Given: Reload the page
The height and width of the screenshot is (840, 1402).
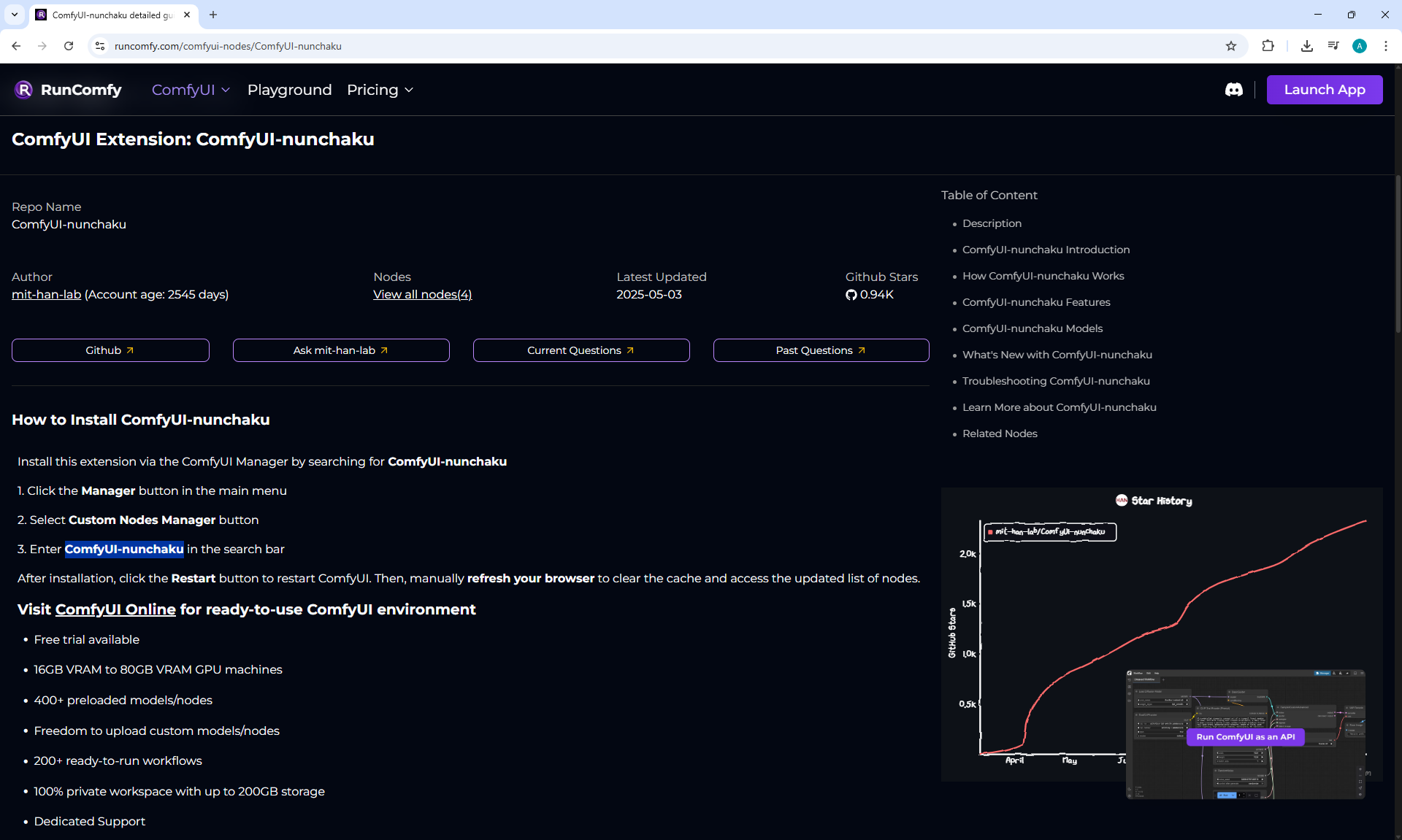Looking at the screenshot, I should pos(69,46).
